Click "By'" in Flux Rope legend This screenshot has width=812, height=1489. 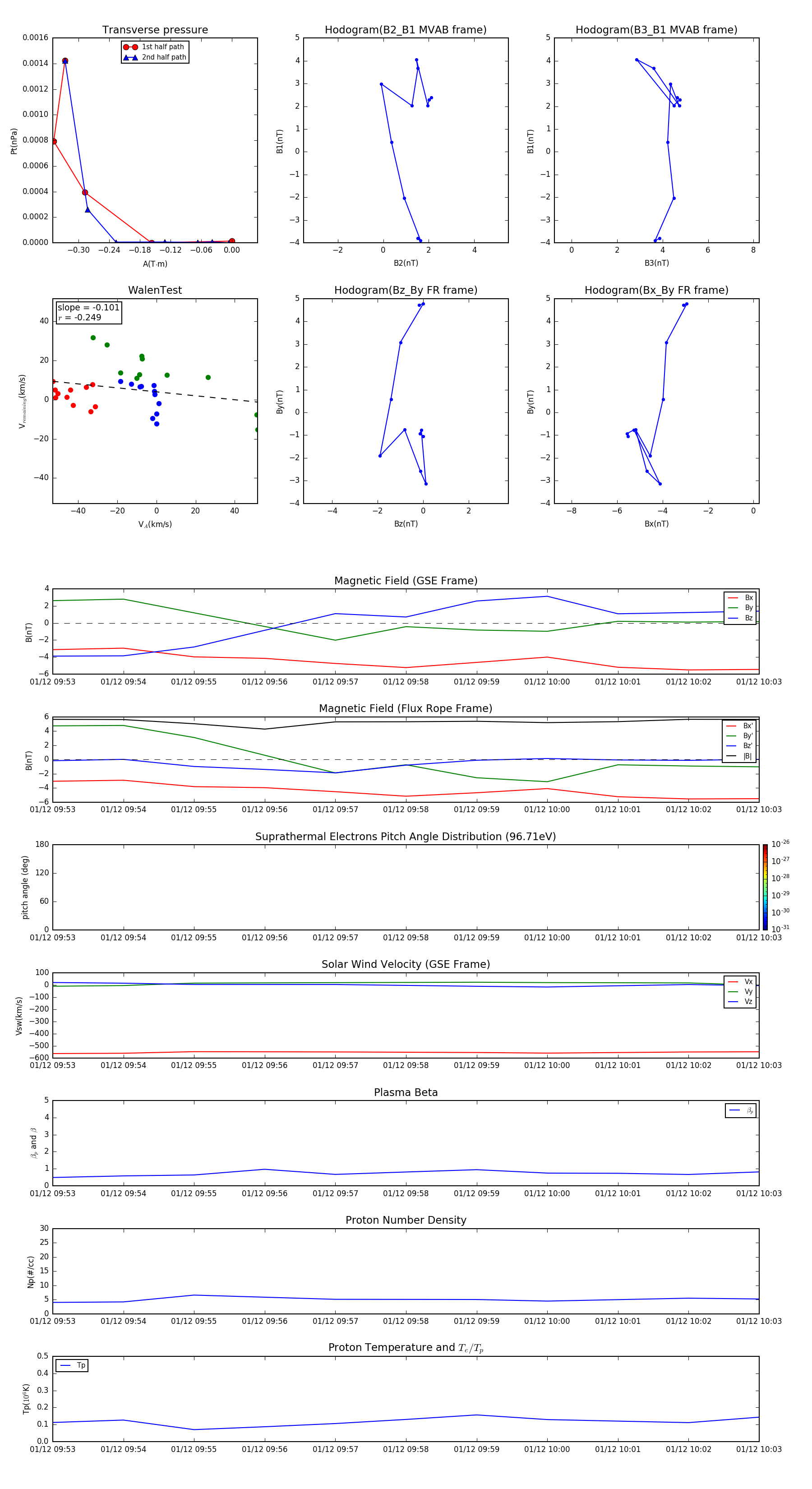[740, 736]
